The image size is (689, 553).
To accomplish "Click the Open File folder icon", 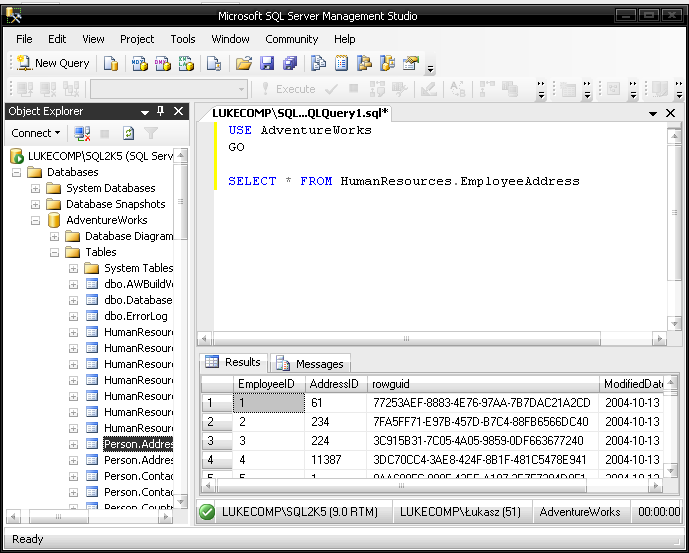I will [x=243, y=63].
